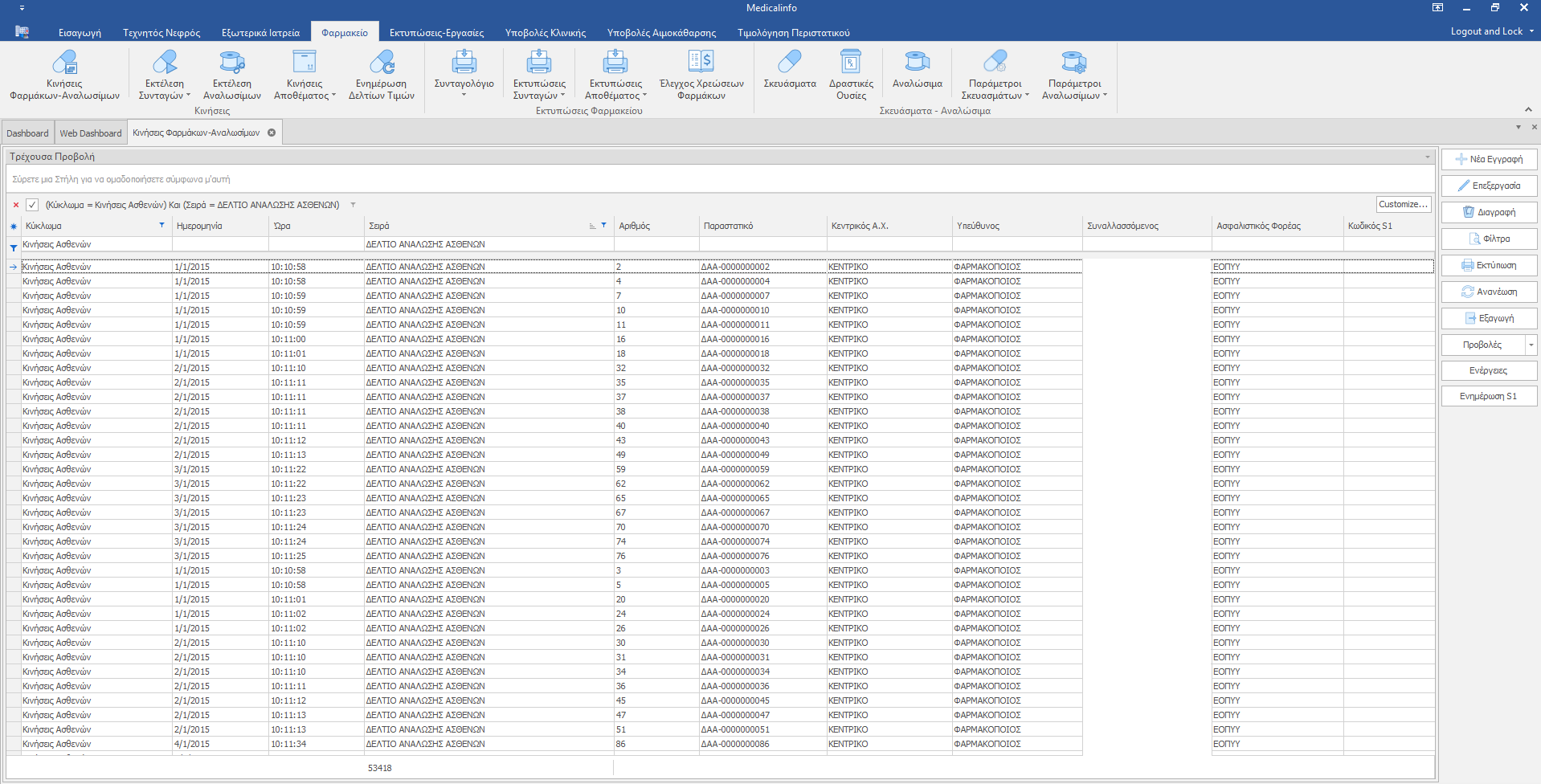Image resolution: width=1541 pixels, height=784 pixels.
Task: Click the Σειρά column filter icon
Action: 603,226
